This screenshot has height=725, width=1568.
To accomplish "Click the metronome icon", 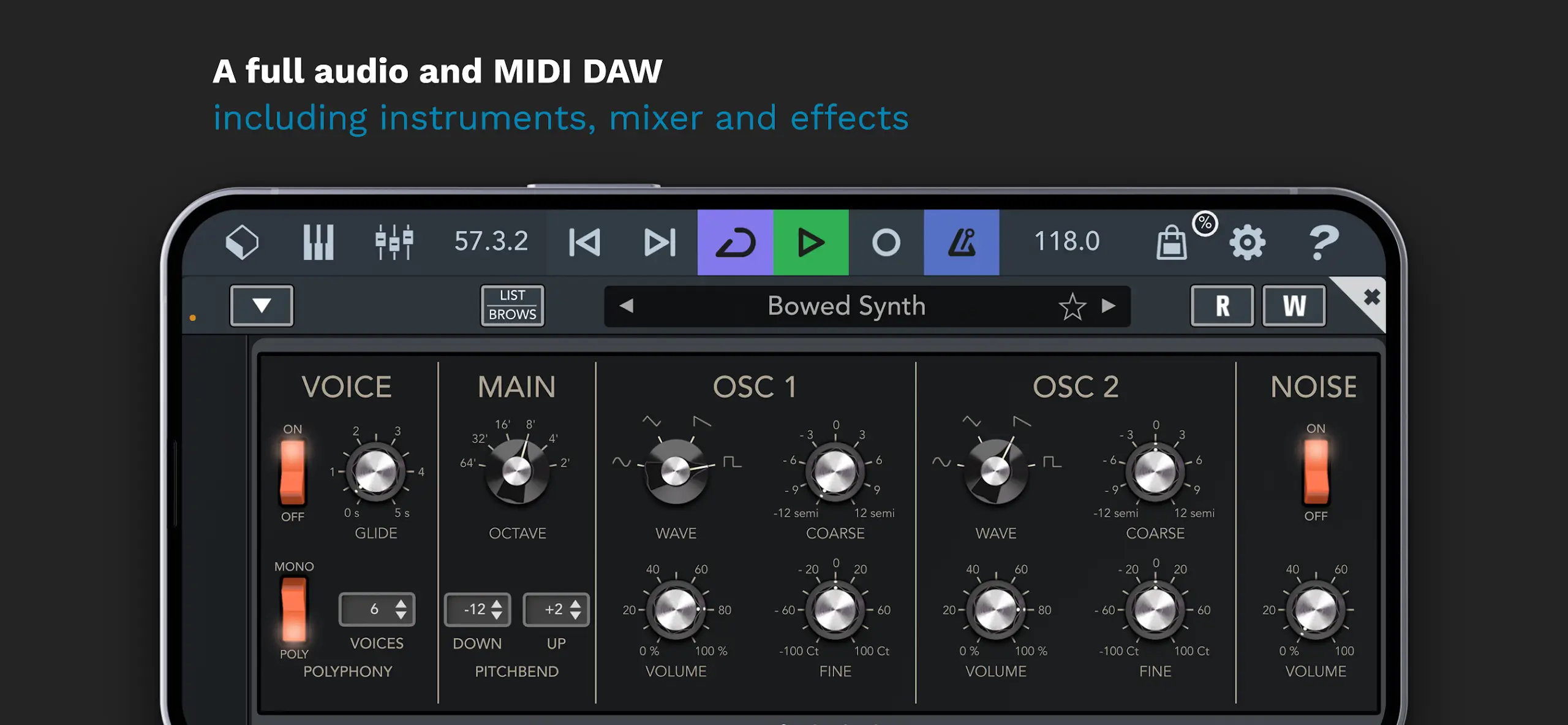I will [961, 241].
